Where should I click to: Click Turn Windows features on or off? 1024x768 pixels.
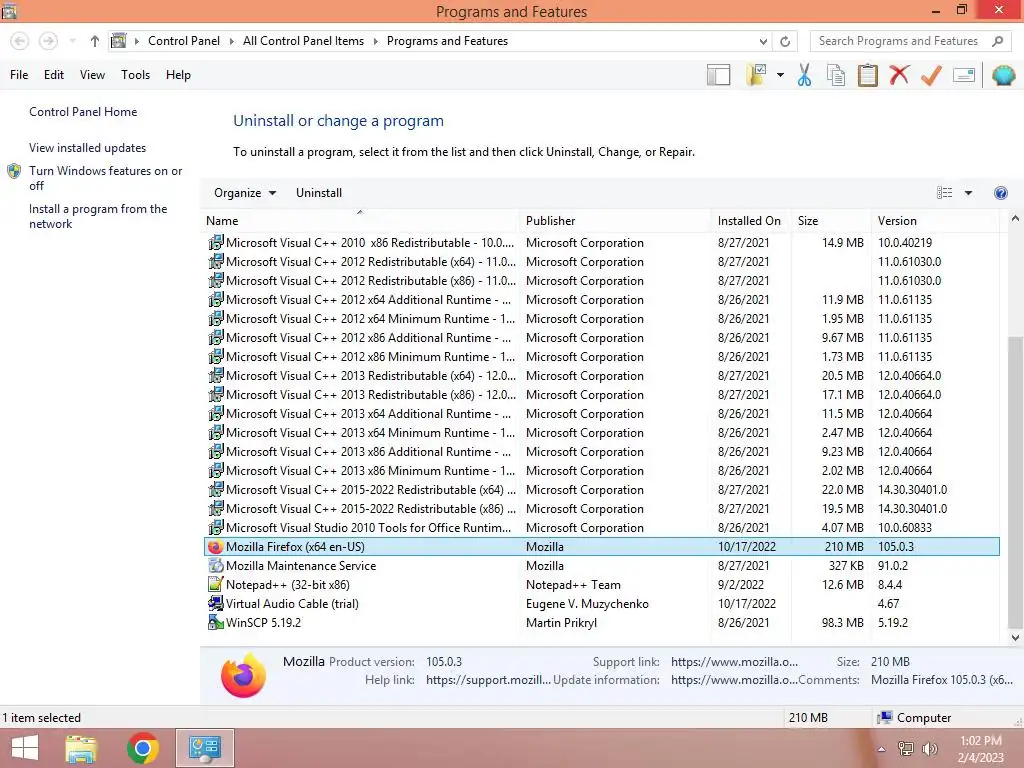coord(105,178)
